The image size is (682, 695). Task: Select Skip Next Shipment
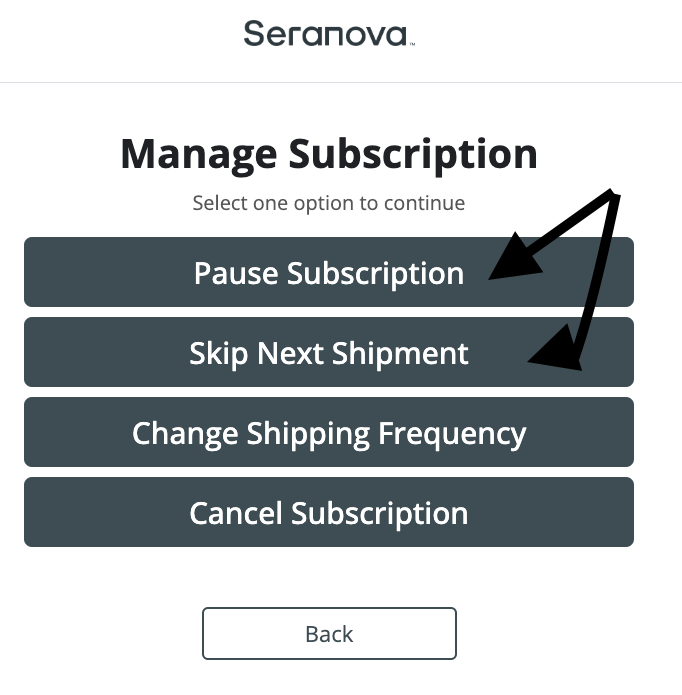328,352
